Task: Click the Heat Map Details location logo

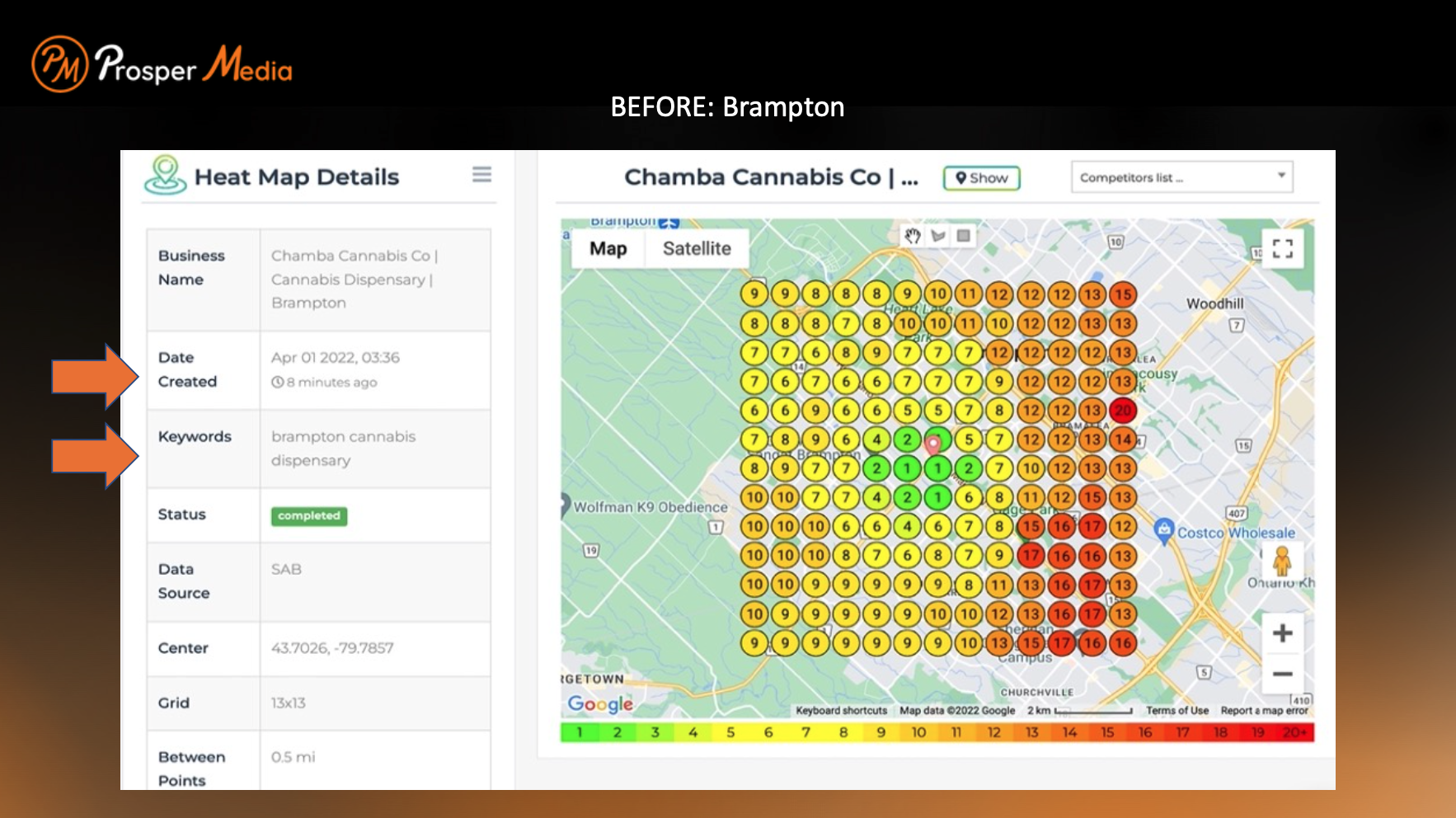Action: coord(165,175)
